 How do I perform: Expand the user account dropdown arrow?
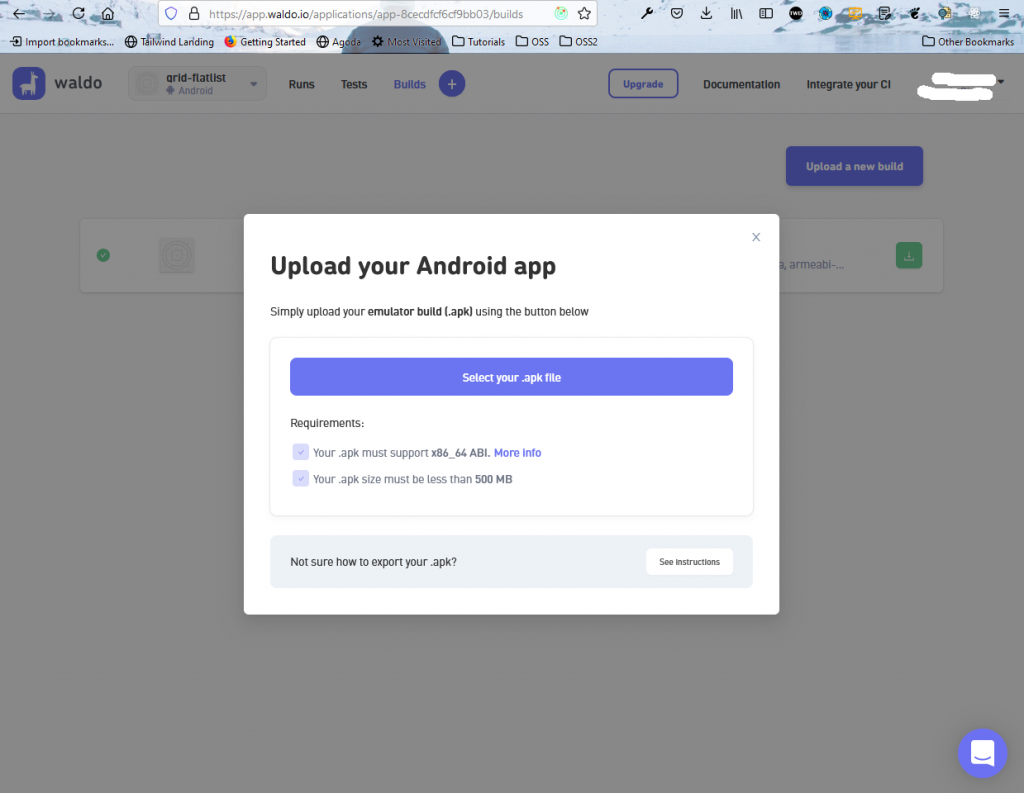pyautogui.click(x=1001, y=82)
